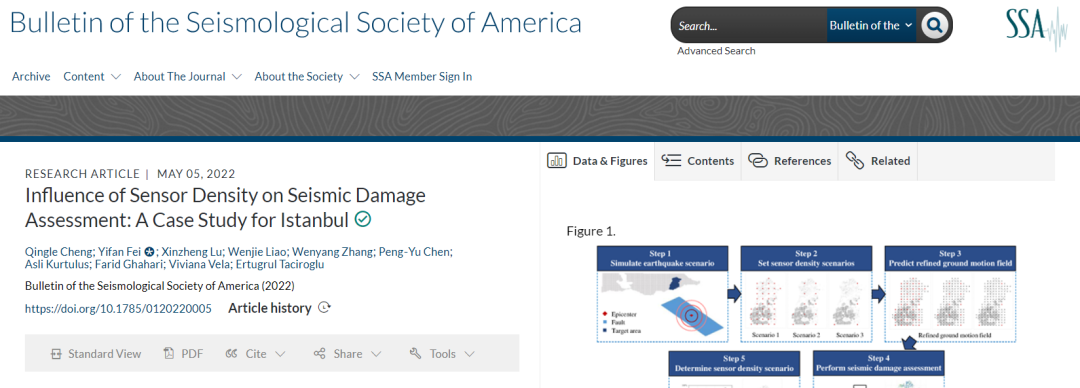
Task: Open the Data & Figures tab
Action: pos(597,161)
